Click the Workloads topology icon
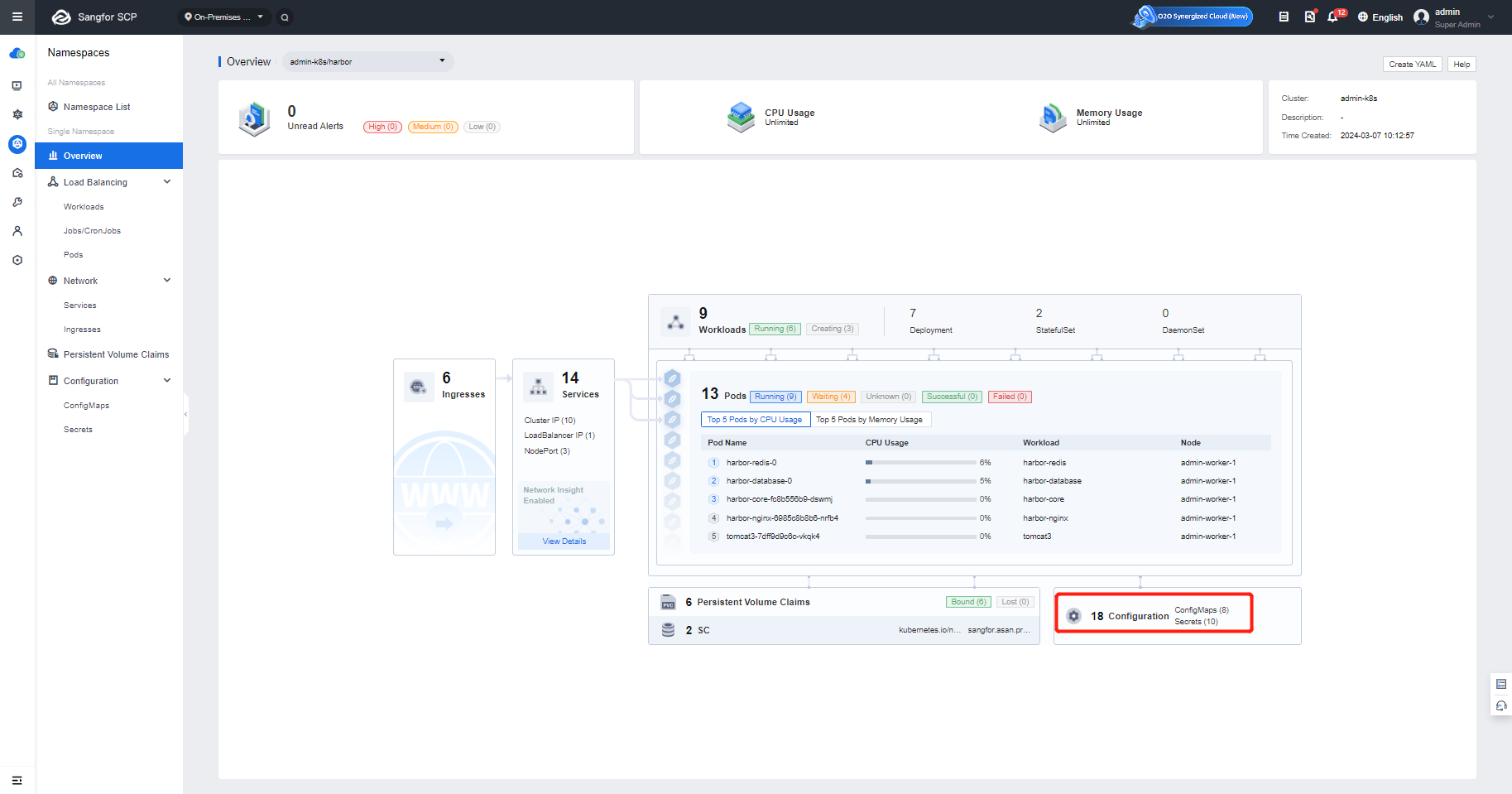Screen dimensions: 1512x794 (675, 321)
